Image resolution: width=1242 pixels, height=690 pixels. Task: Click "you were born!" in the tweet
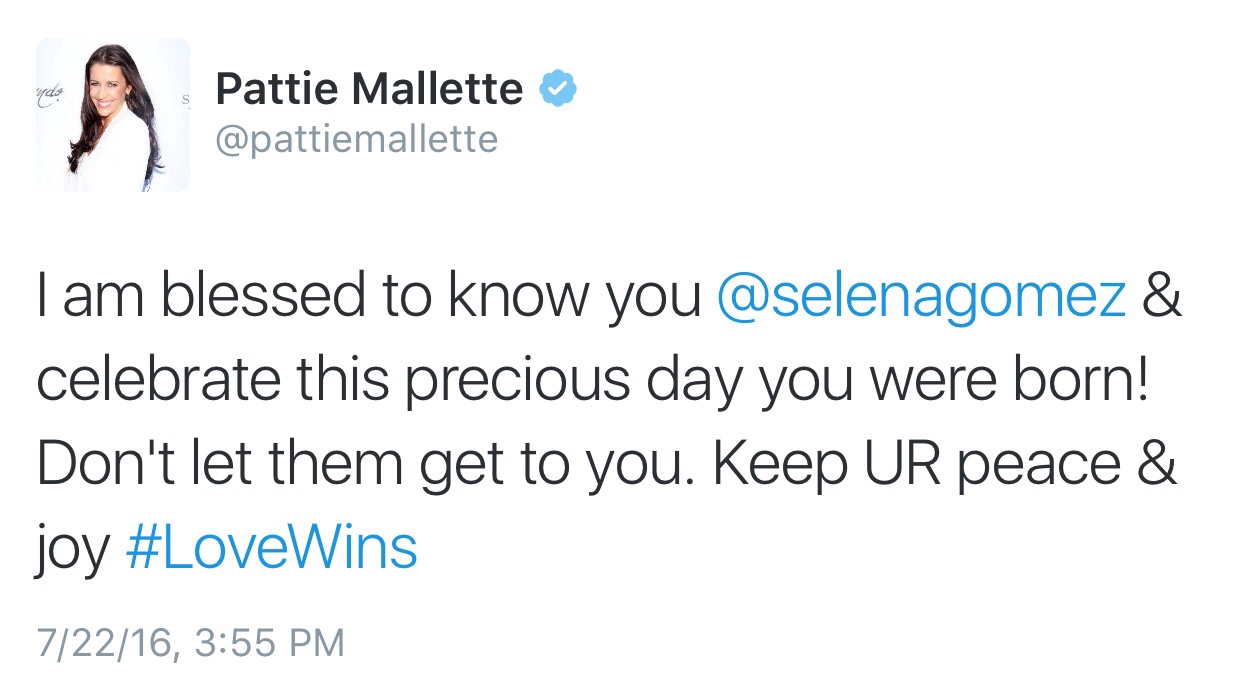[x=954, y=383]
